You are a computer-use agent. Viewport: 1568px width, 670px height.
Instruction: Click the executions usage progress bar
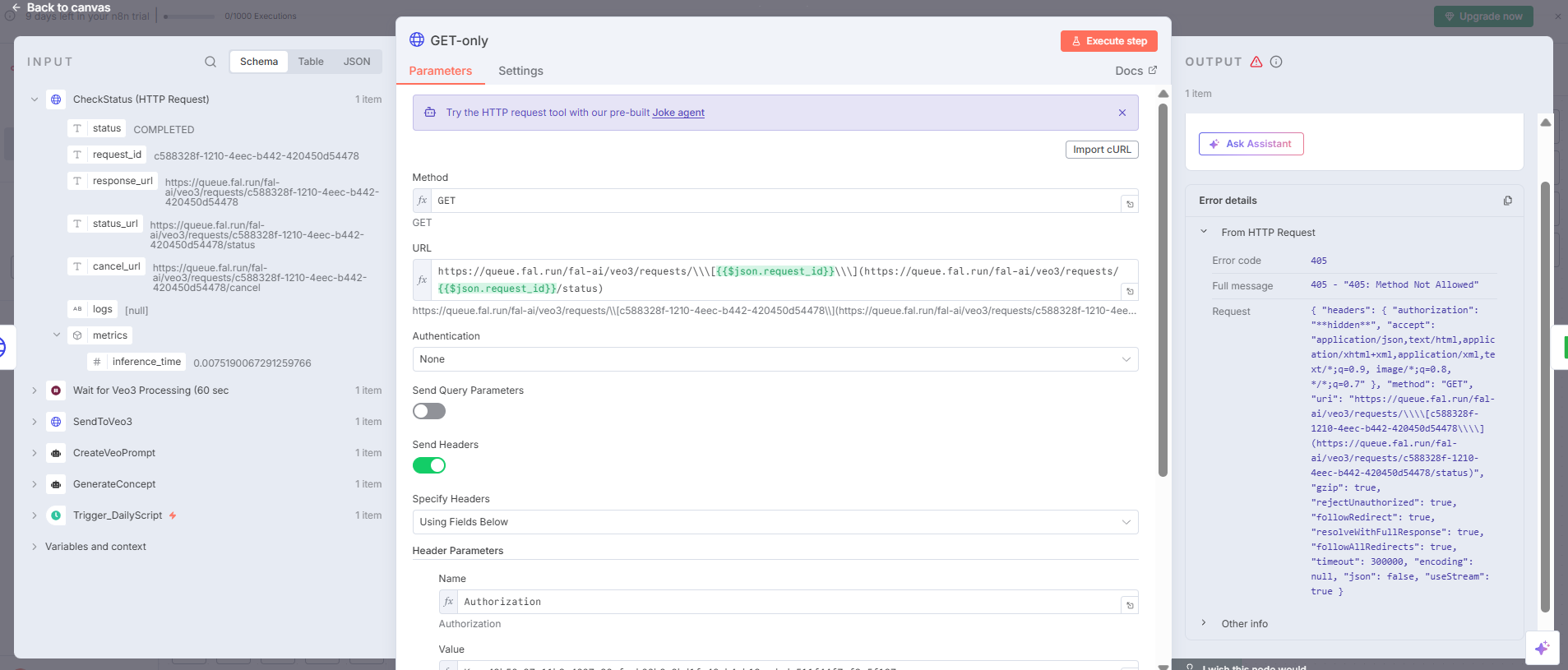(x=189, y=16)
